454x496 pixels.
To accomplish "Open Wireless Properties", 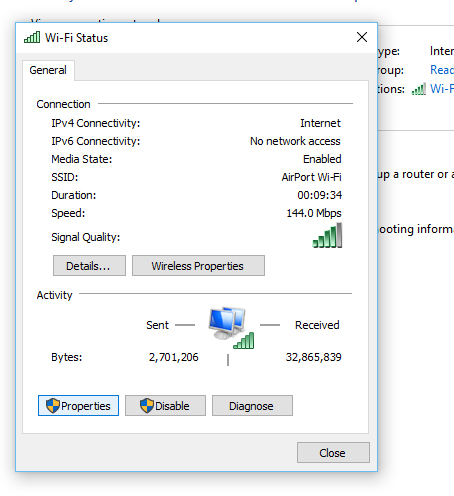I will tap(198, 266).
